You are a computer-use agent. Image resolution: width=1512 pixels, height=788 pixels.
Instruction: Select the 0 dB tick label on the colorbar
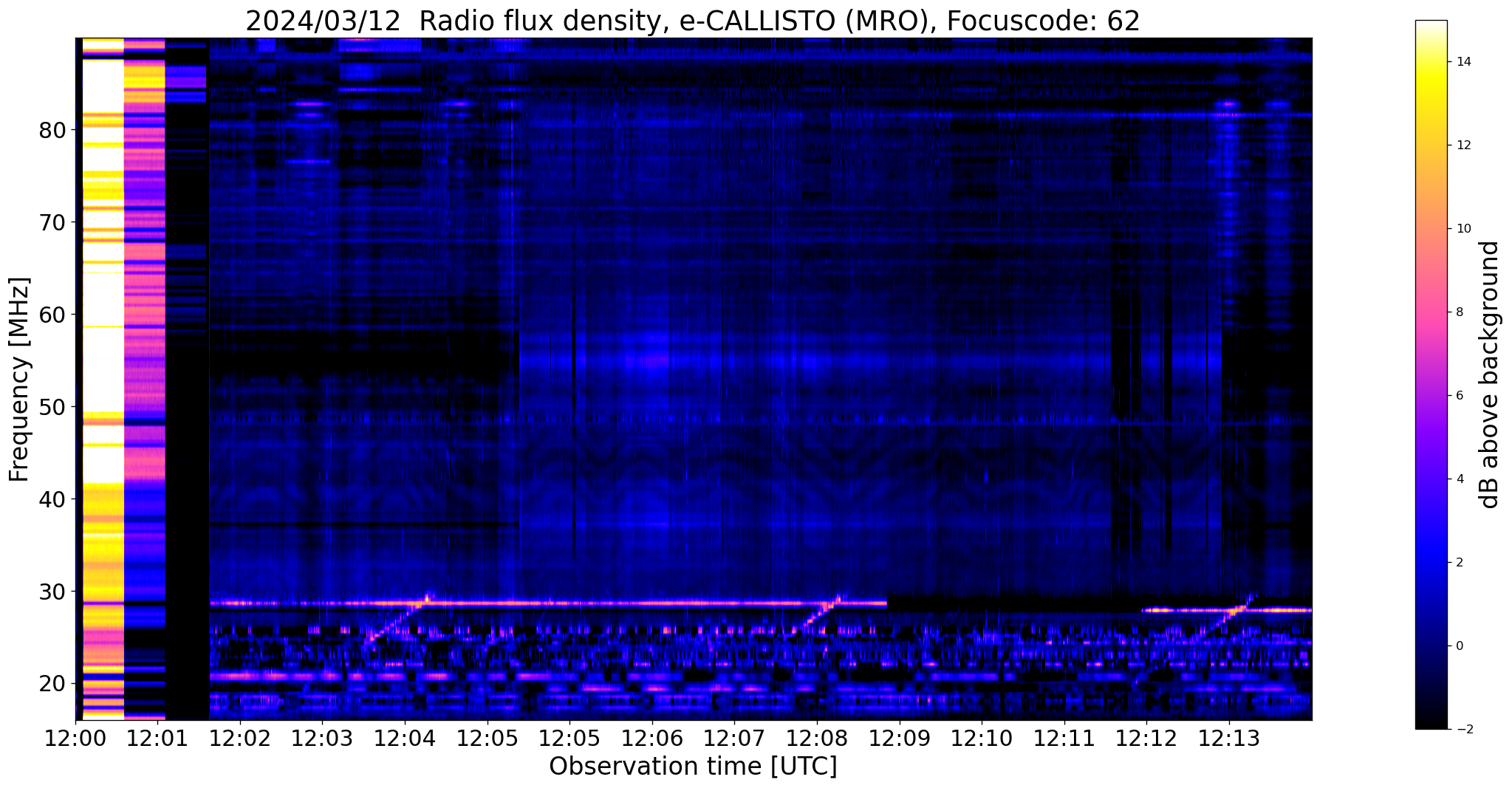(1460, 646)
